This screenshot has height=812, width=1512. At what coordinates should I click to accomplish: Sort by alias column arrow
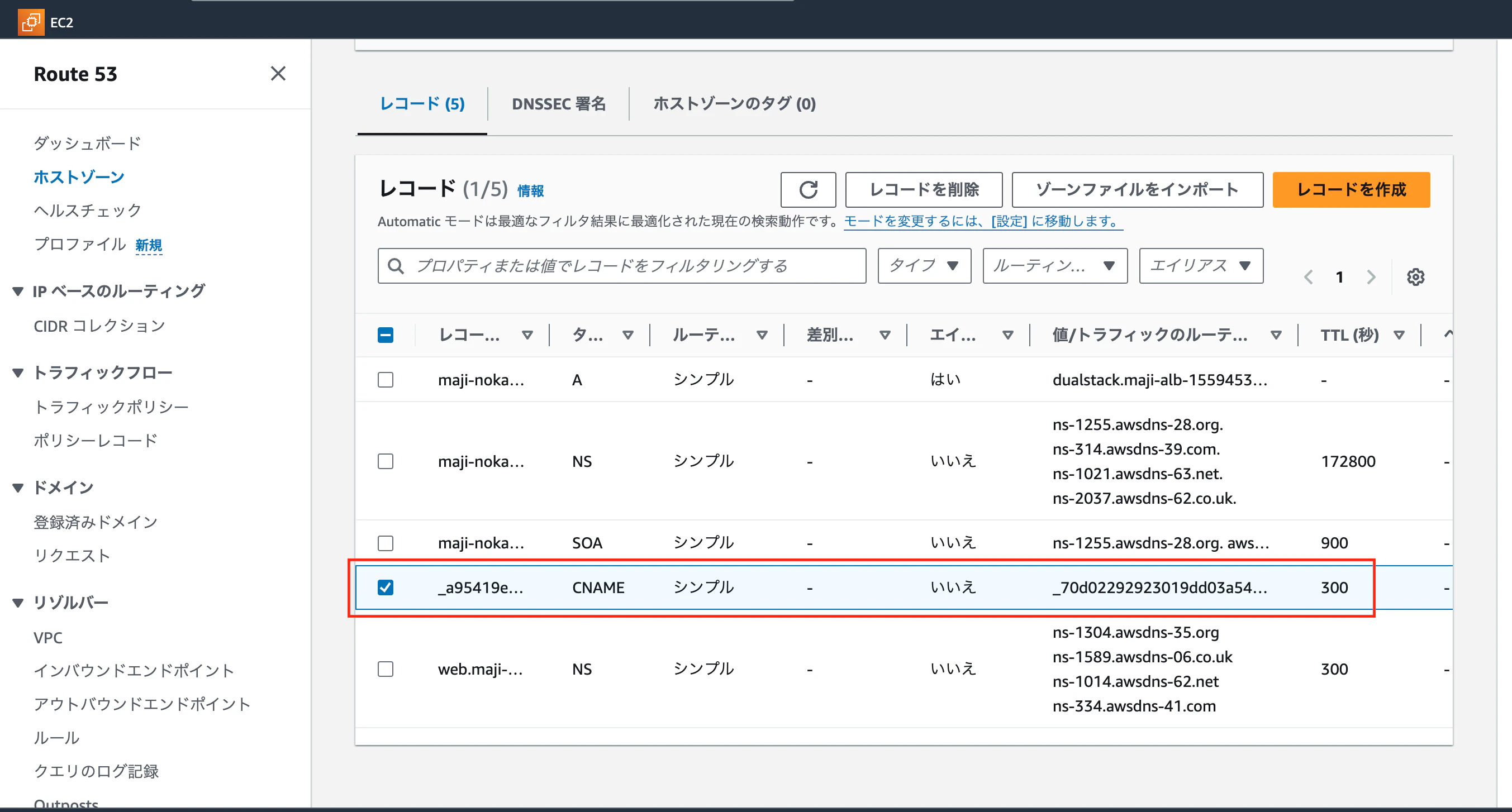(x=1008, y=335)
